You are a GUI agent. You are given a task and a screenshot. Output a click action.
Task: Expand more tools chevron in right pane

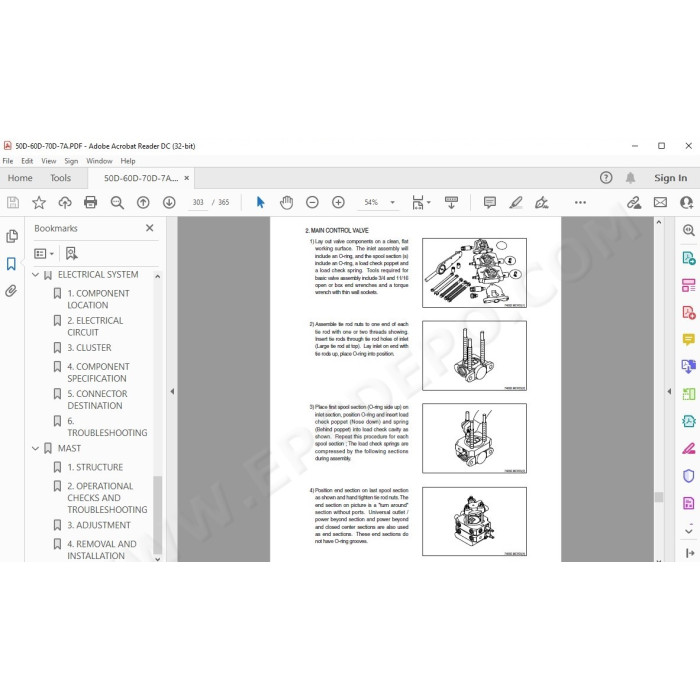click(689, 531)
